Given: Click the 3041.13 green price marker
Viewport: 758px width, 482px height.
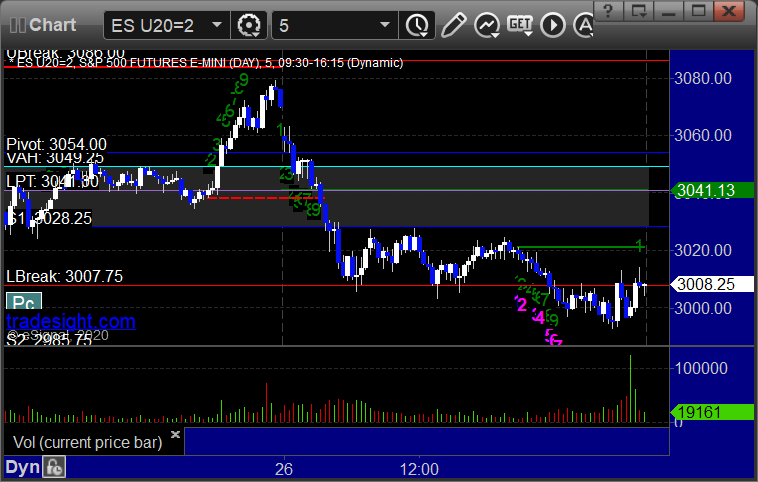Looking at the screenshot, I should click(712, 190).
